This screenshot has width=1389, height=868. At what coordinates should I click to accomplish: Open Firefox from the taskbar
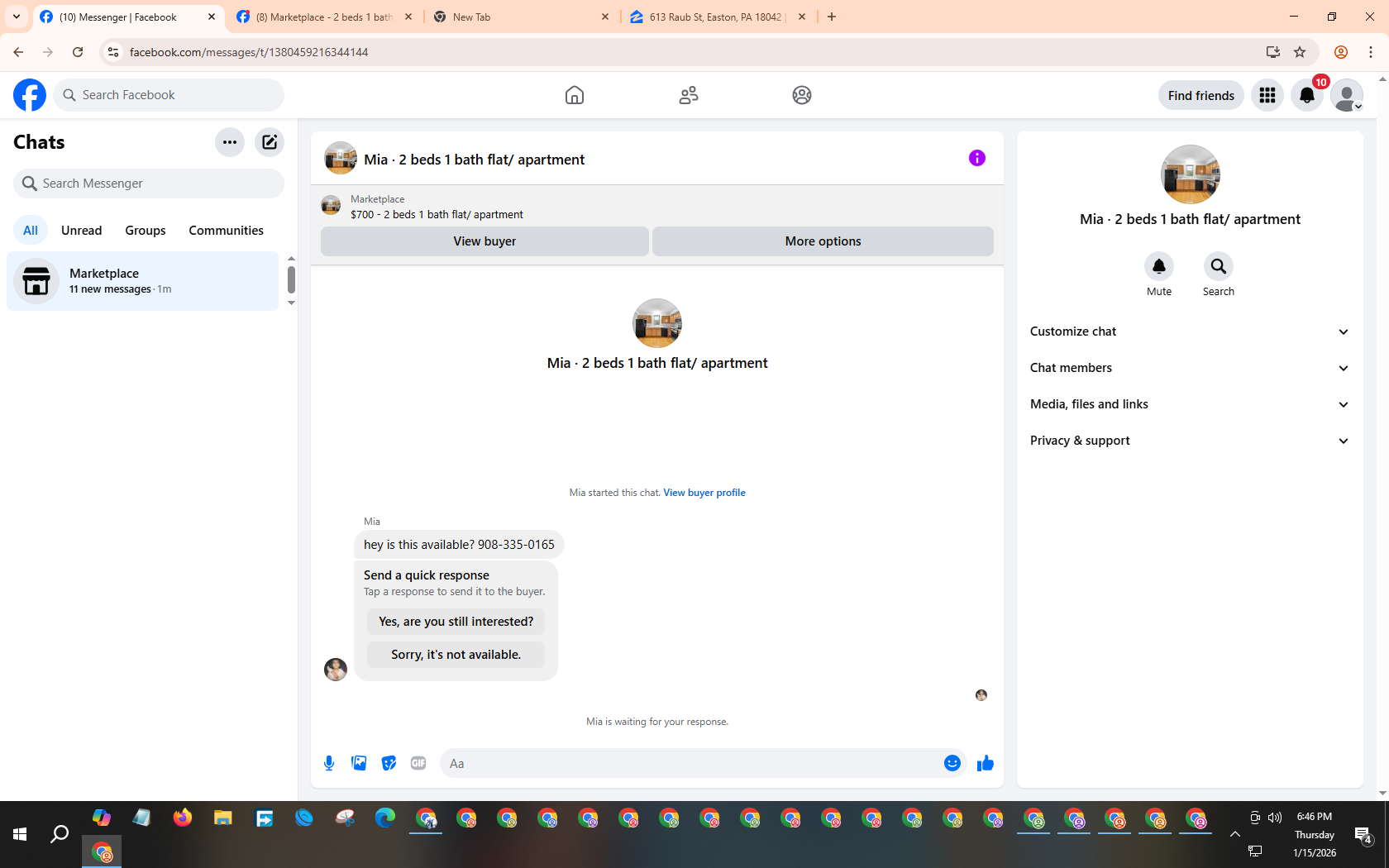pyautogui.click(x=183, y=818)
